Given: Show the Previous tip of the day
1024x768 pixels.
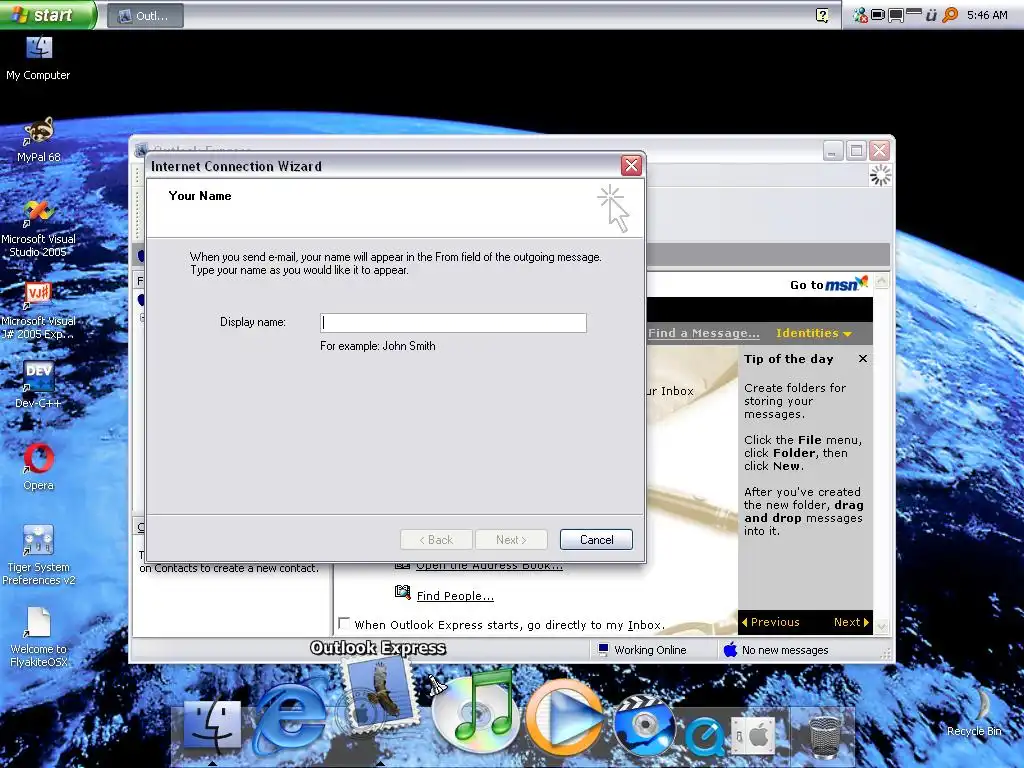Looking at the screenshot, I should click(771, 622).
